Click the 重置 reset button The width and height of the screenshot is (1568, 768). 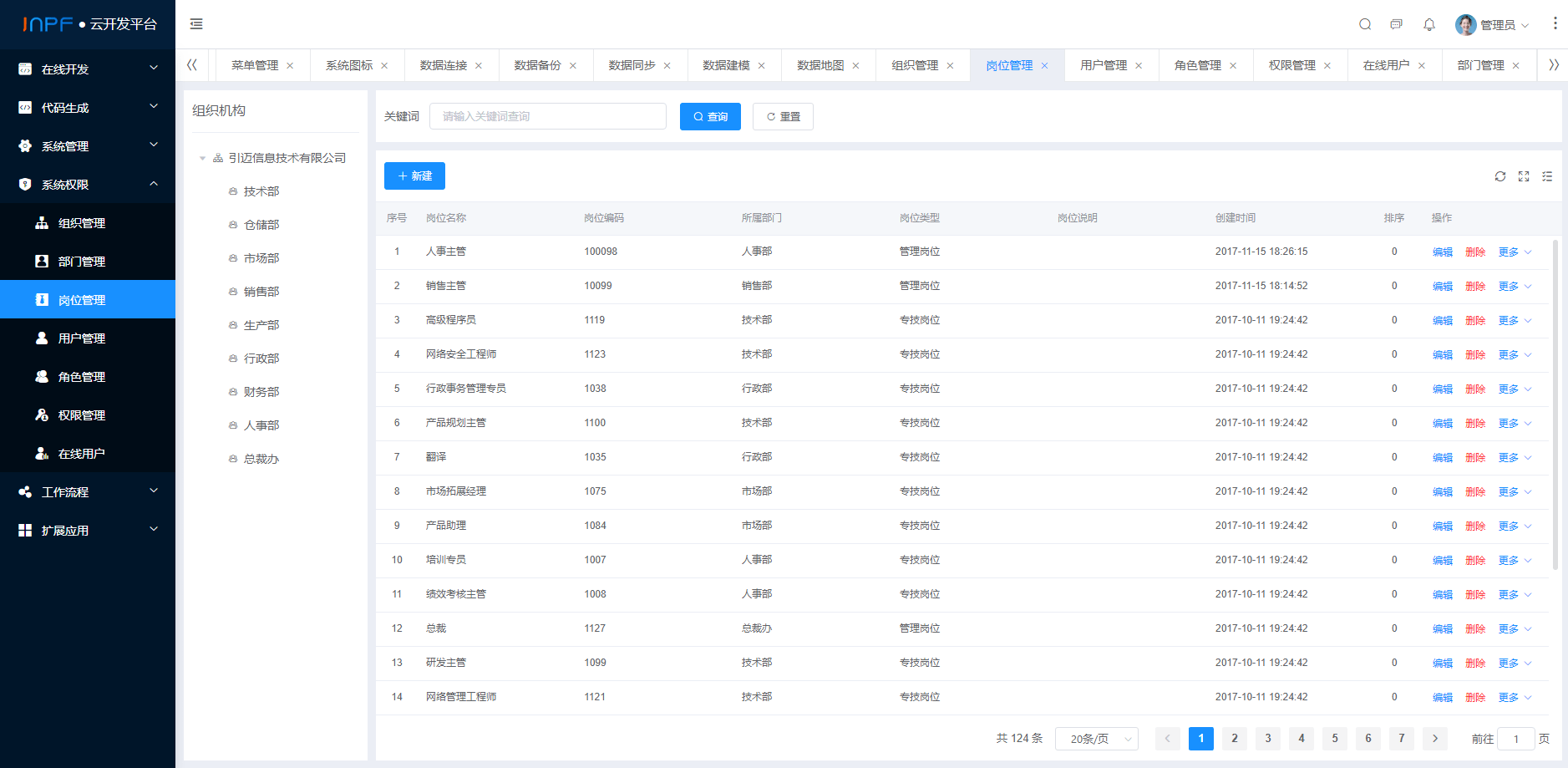[x=783, y=117]
